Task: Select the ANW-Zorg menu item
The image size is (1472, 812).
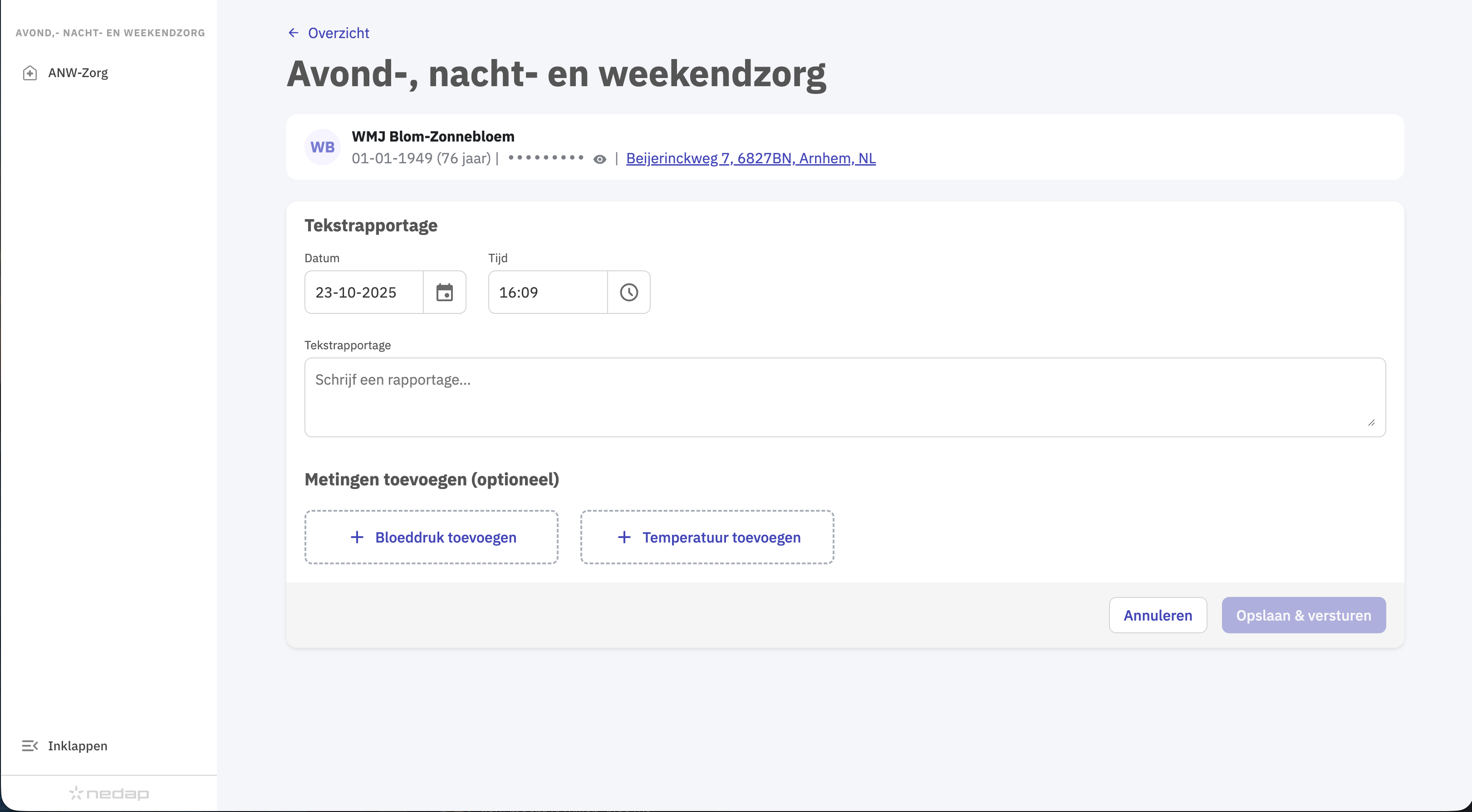Action: tap(79, 73)
